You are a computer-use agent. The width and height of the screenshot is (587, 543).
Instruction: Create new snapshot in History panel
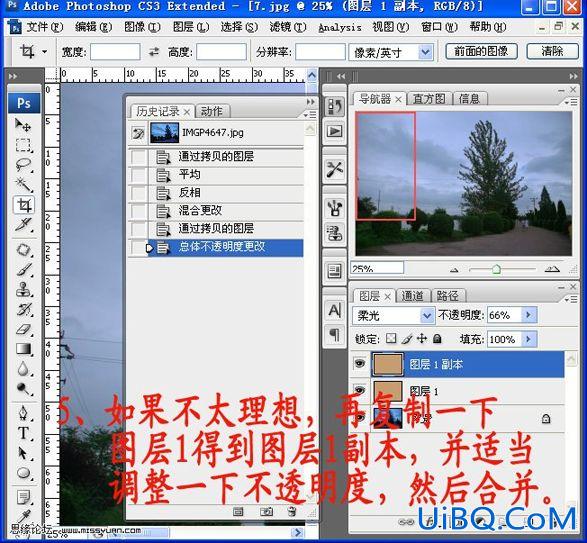coord(266,512)
